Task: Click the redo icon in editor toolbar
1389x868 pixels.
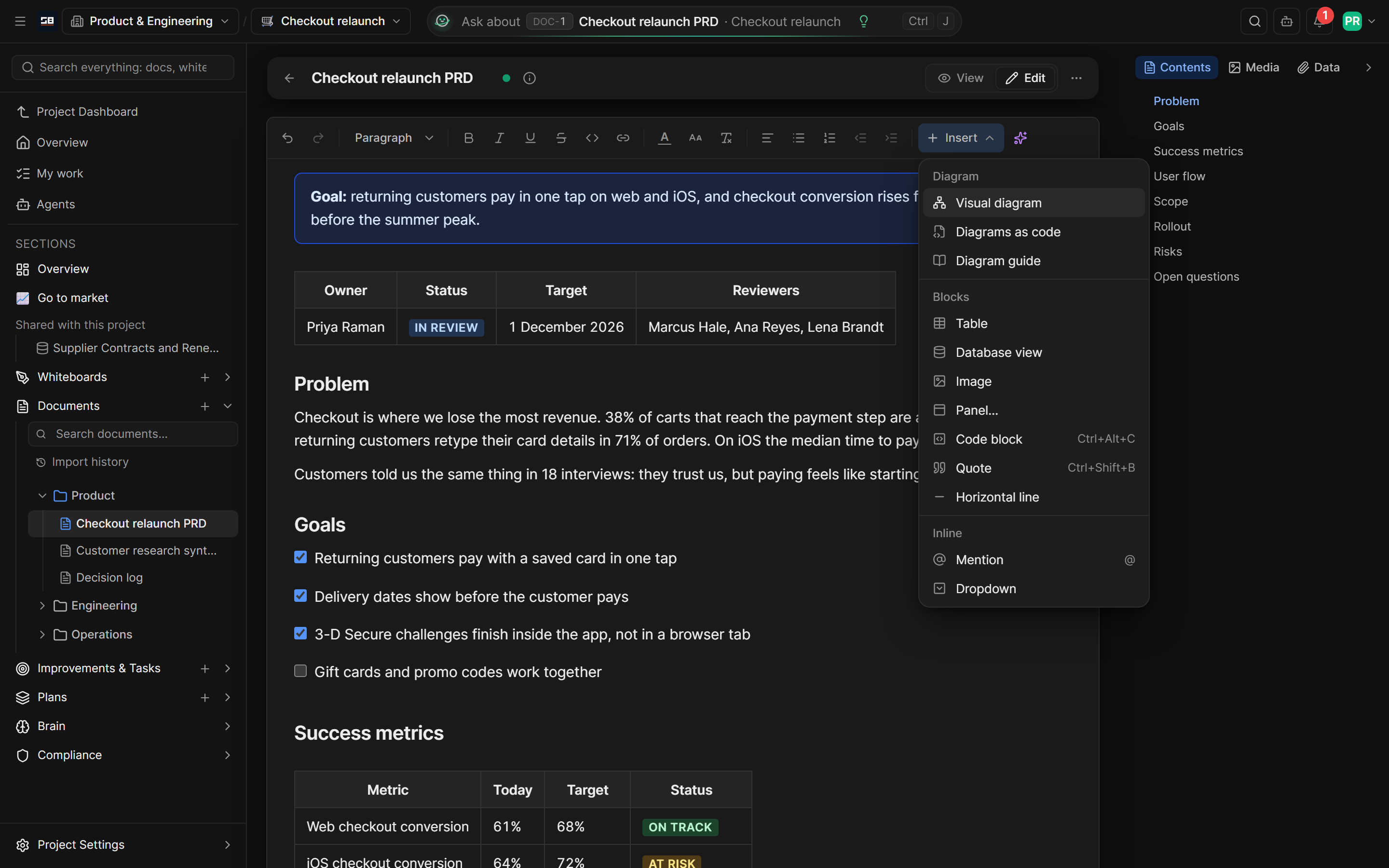Action: point(318,138)
